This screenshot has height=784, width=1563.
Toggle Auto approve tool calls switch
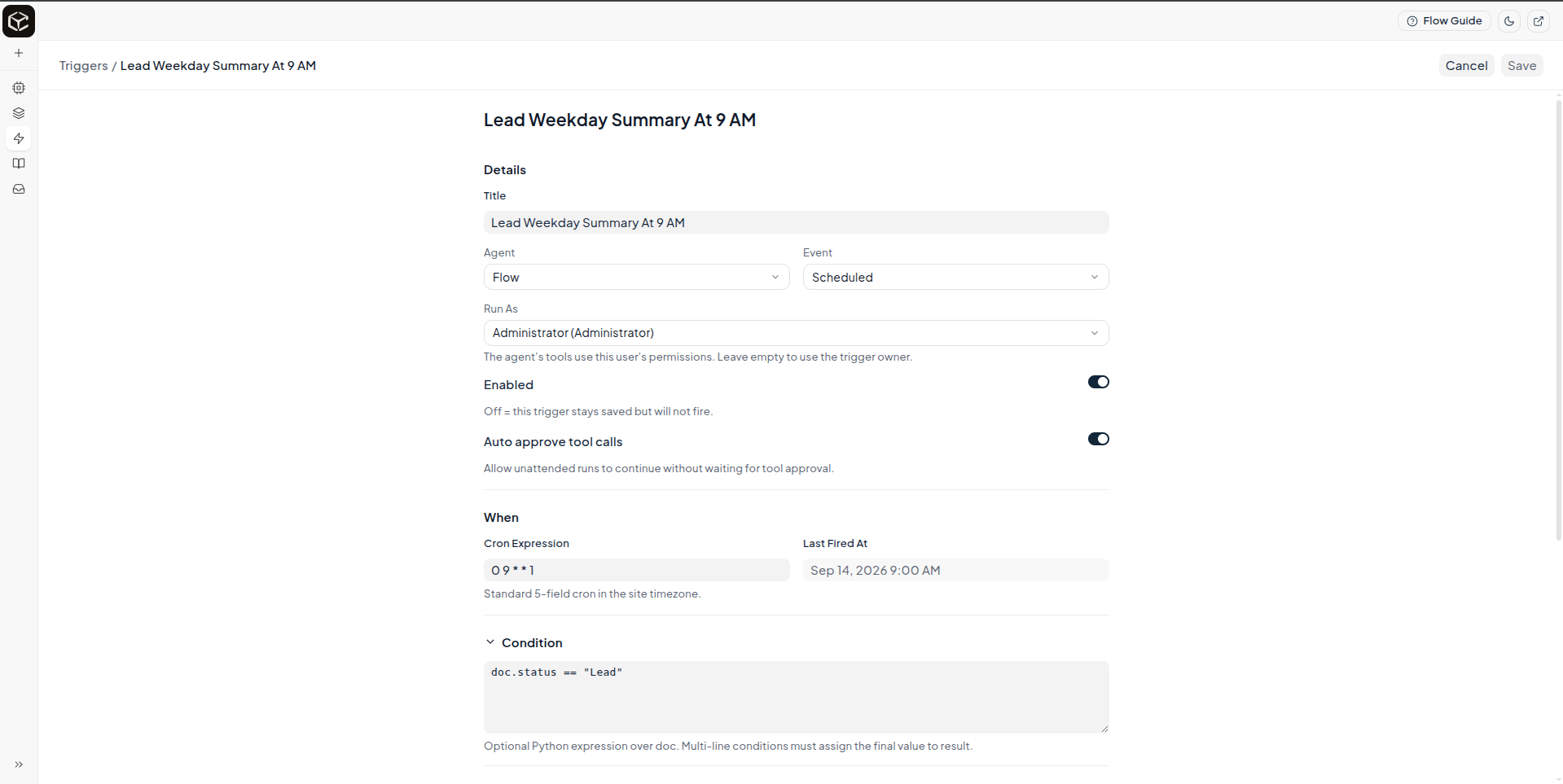[x=1098, y=439]
